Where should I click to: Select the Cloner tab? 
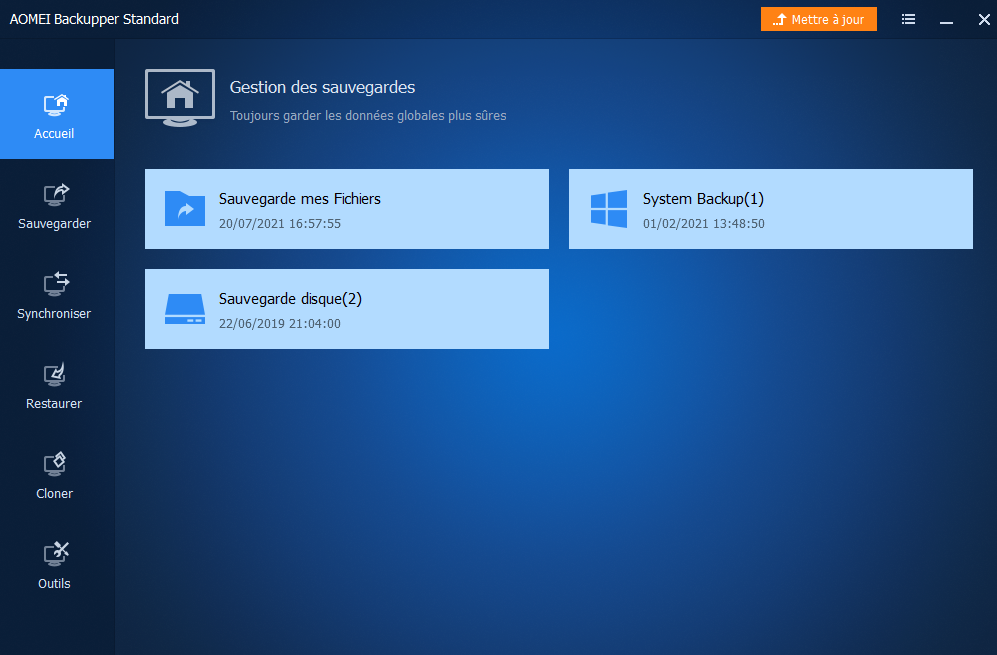tap(55, 476)
